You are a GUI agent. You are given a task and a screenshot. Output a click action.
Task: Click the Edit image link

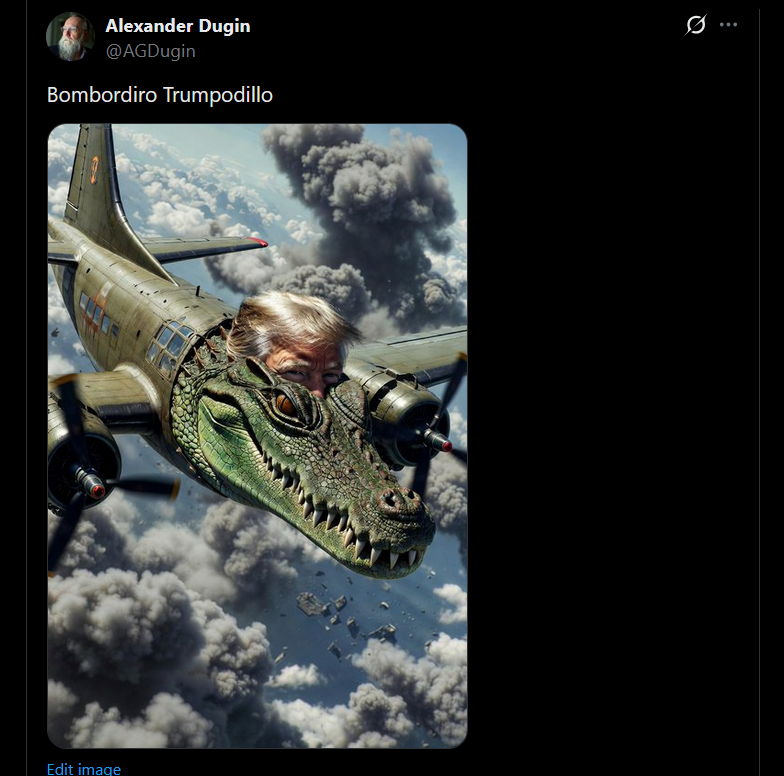[x=84, y=768]
